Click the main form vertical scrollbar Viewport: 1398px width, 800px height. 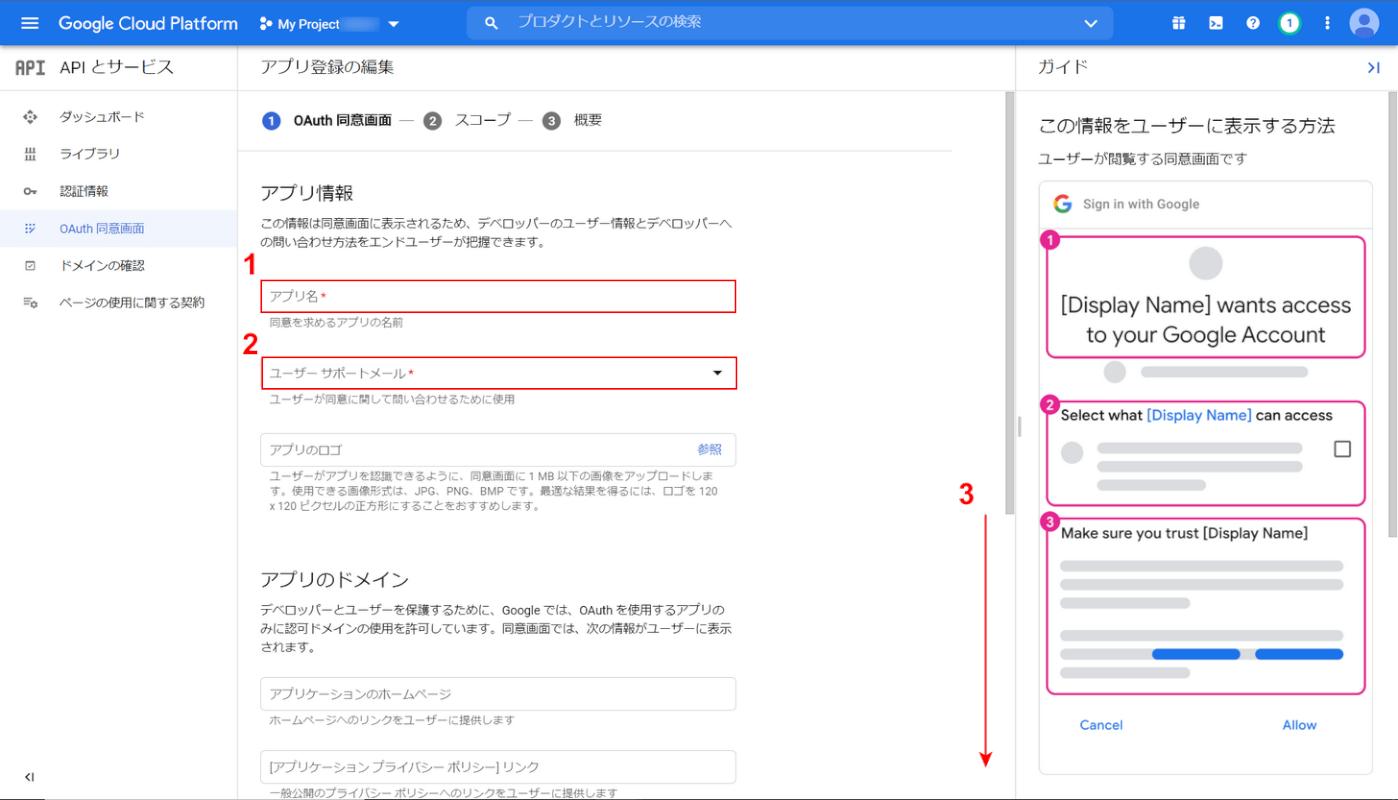[1009, 303]
